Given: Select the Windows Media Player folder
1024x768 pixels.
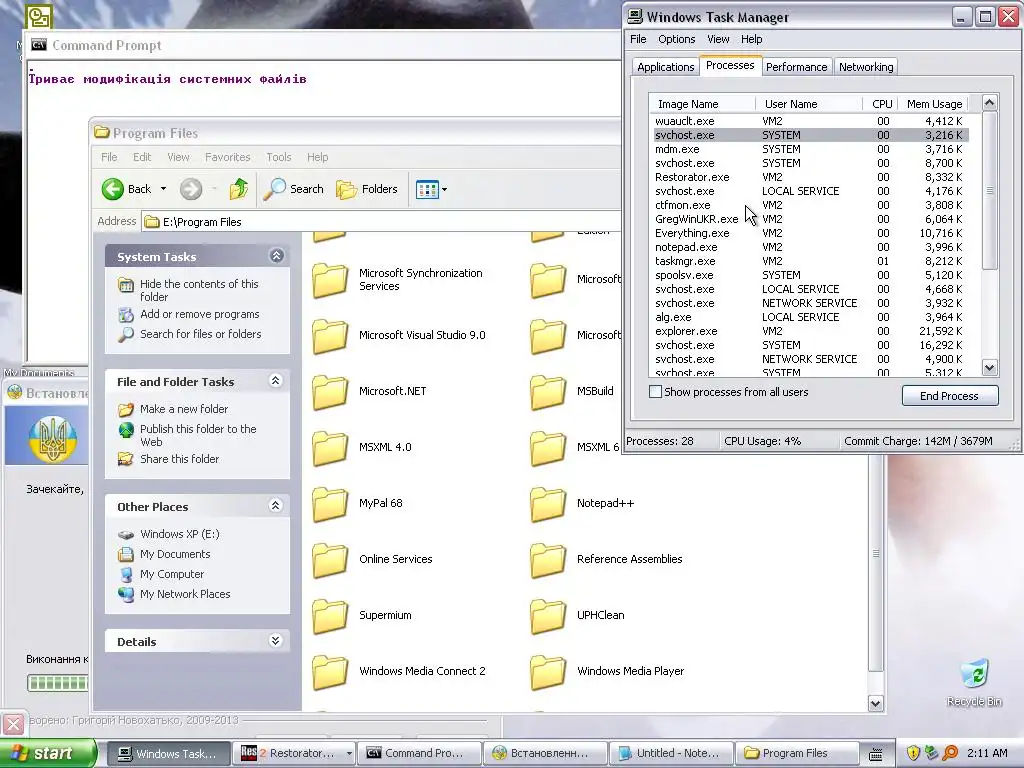Looking at the screenshot, I should coord(607,672).
